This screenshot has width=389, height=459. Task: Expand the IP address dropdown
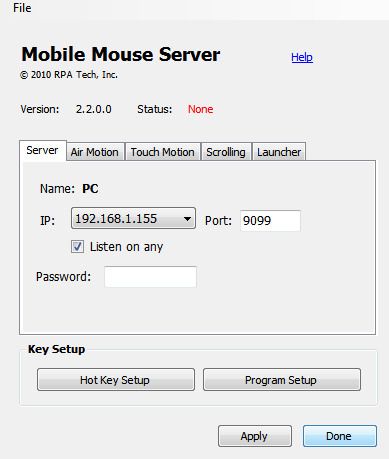(133, 219)
